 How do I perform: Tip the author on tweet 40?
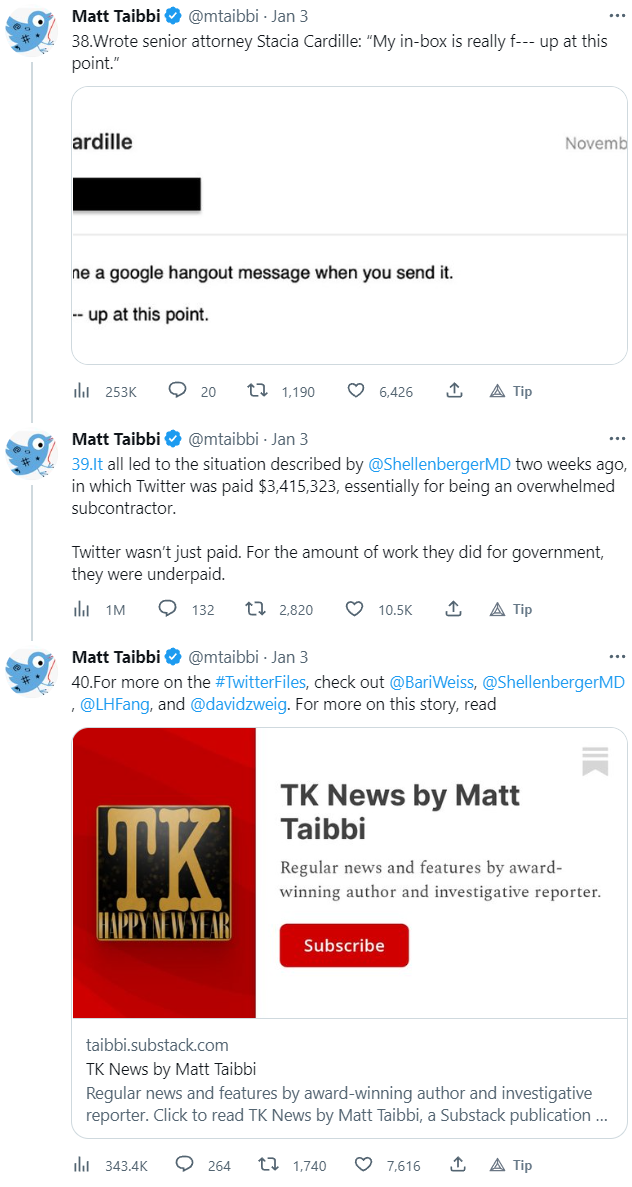click(x=511, y=1165)
